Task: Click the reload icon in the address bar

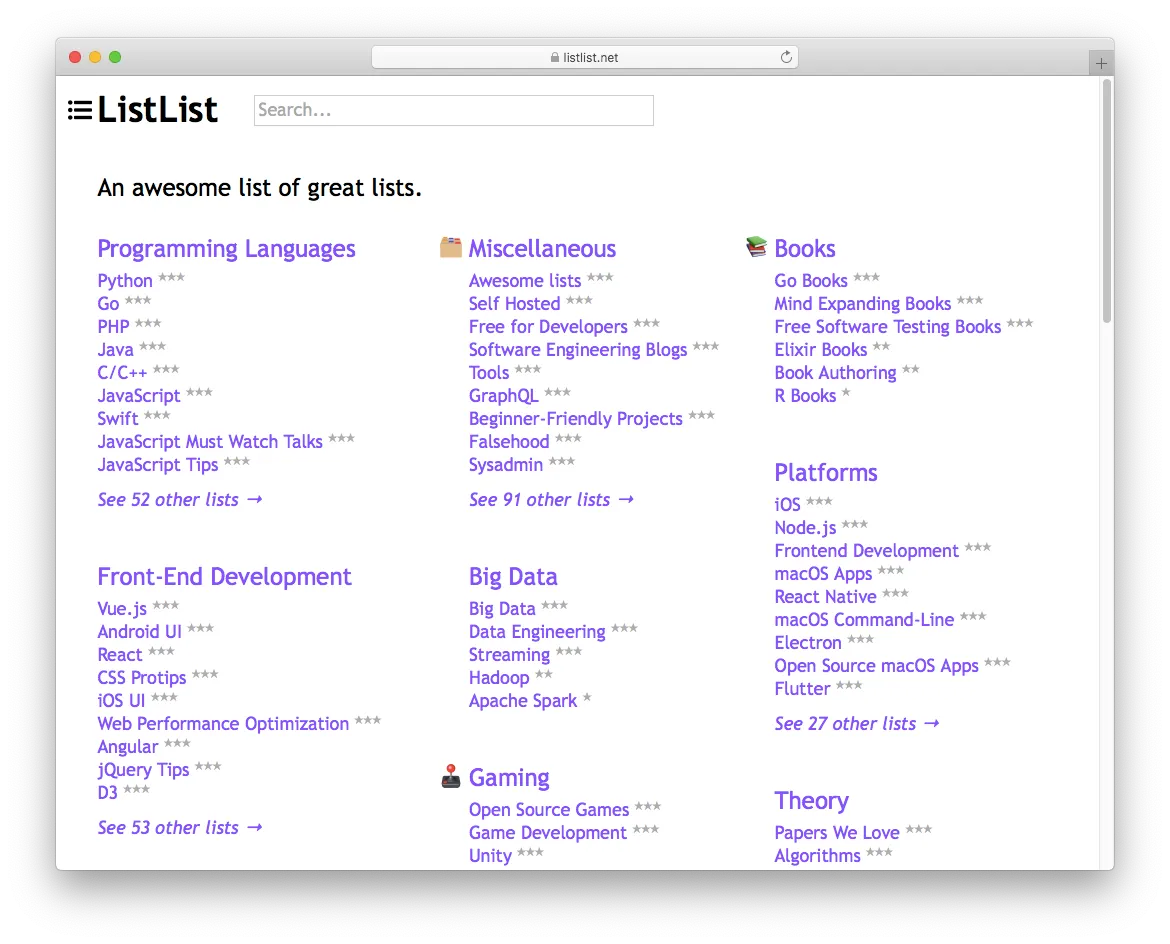Action: pos(786,57)
